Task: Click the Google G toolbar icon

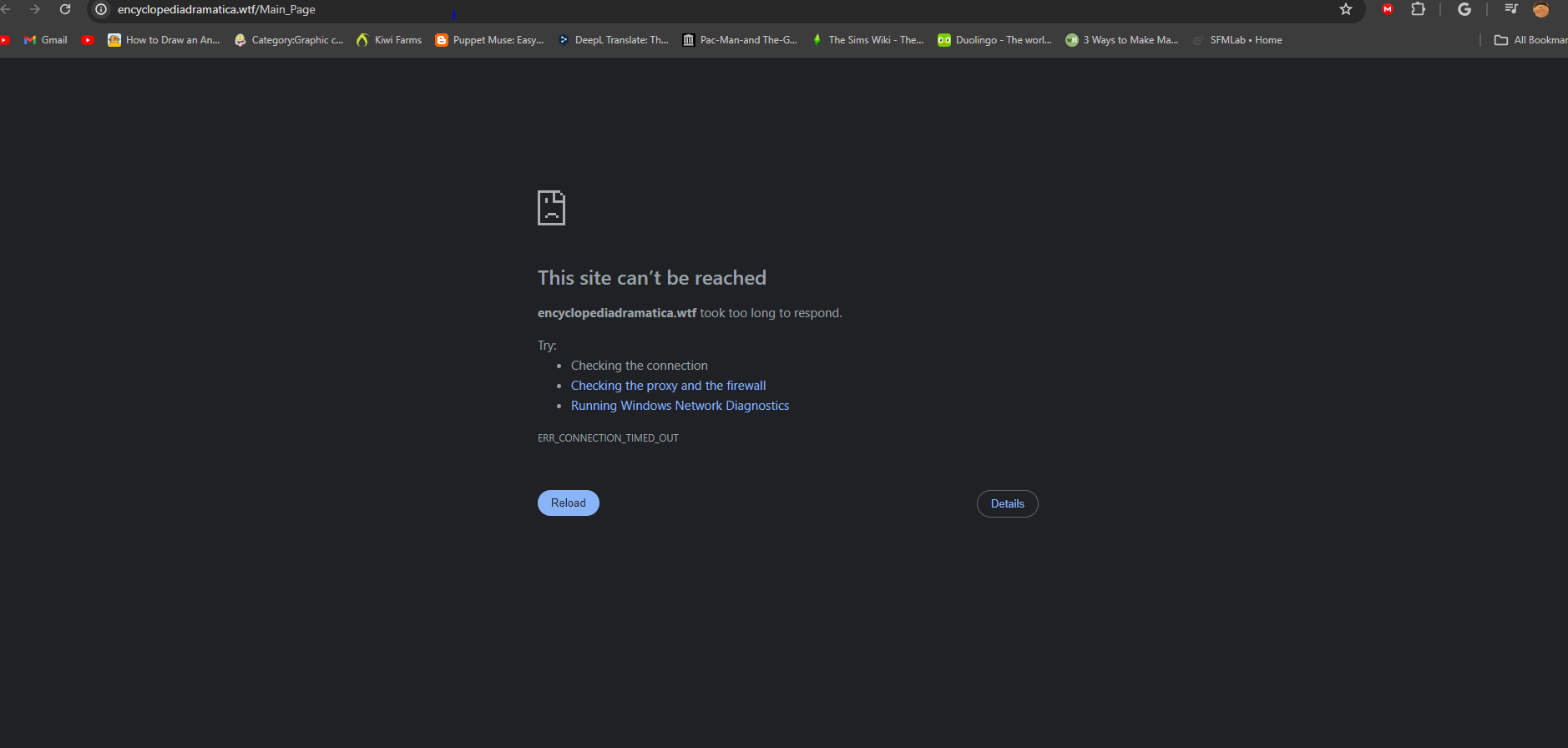Action: click(1464, 9)
